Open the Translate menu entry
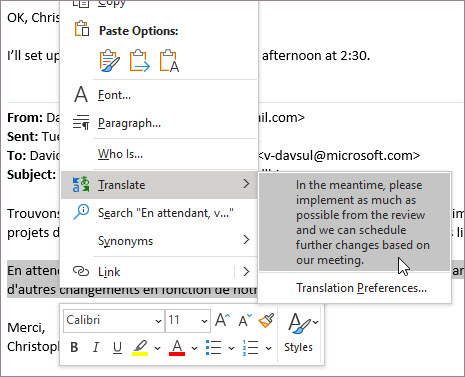The height and width of the screenshot is (377, 465). pyautogui.click(x=159, y=185)
